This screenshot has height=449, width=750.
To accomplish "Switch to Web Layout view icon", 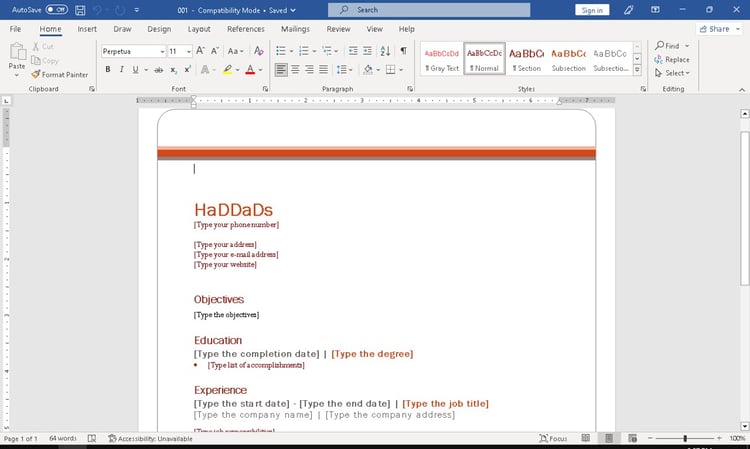I will tap(632, 438).
